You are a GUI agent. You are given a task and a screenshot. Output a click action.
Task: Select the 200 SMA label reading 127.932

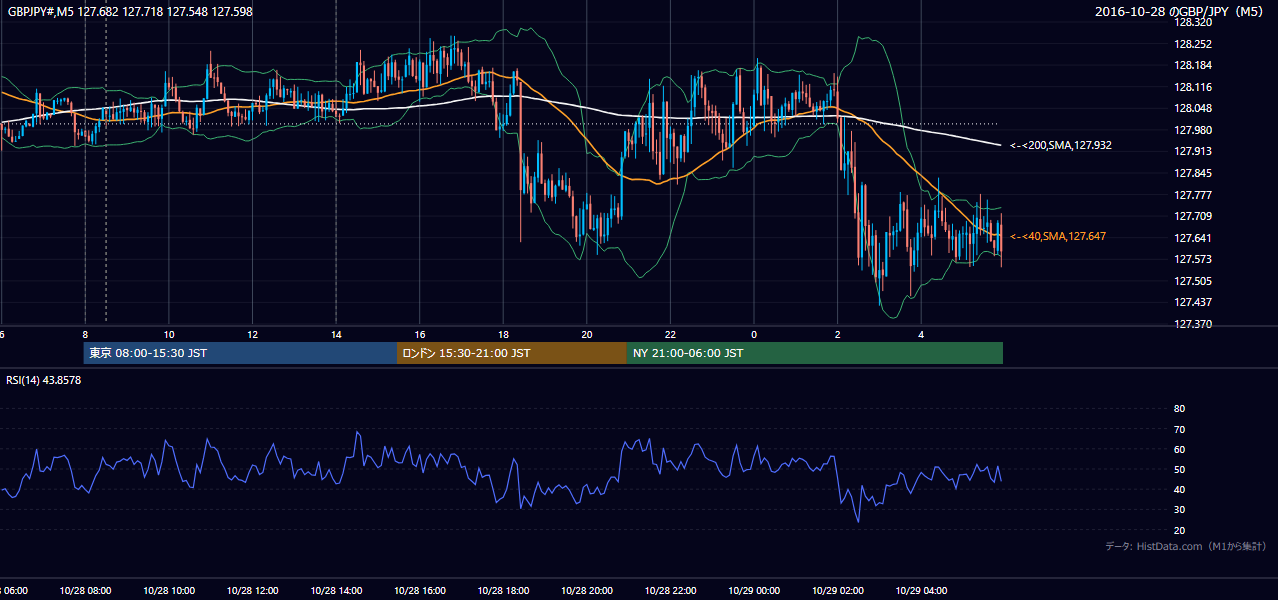(x=1061, y=146)
